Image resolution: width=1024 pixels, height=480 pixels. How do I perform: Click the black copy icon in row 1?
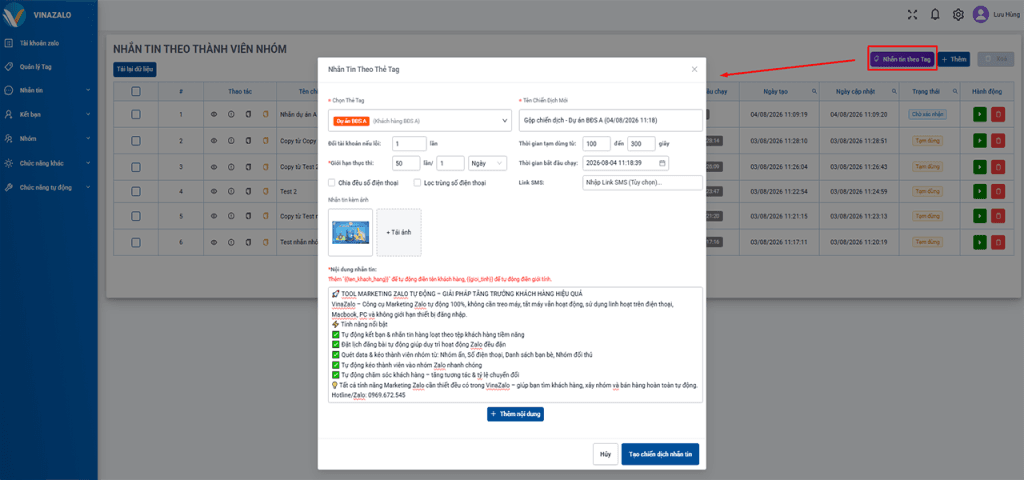(248, 114)
